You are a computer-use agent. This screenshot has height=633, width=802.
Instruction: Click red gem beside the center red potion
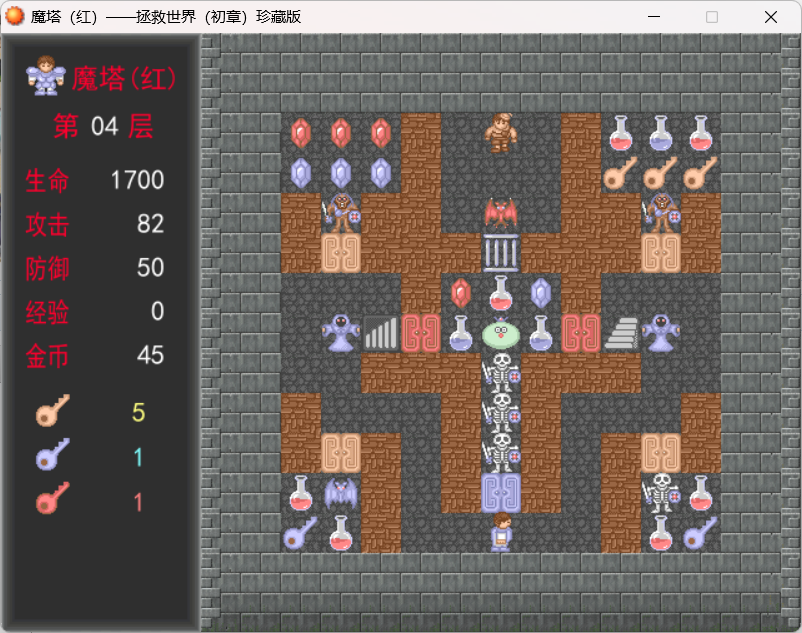tap(461, 293)
